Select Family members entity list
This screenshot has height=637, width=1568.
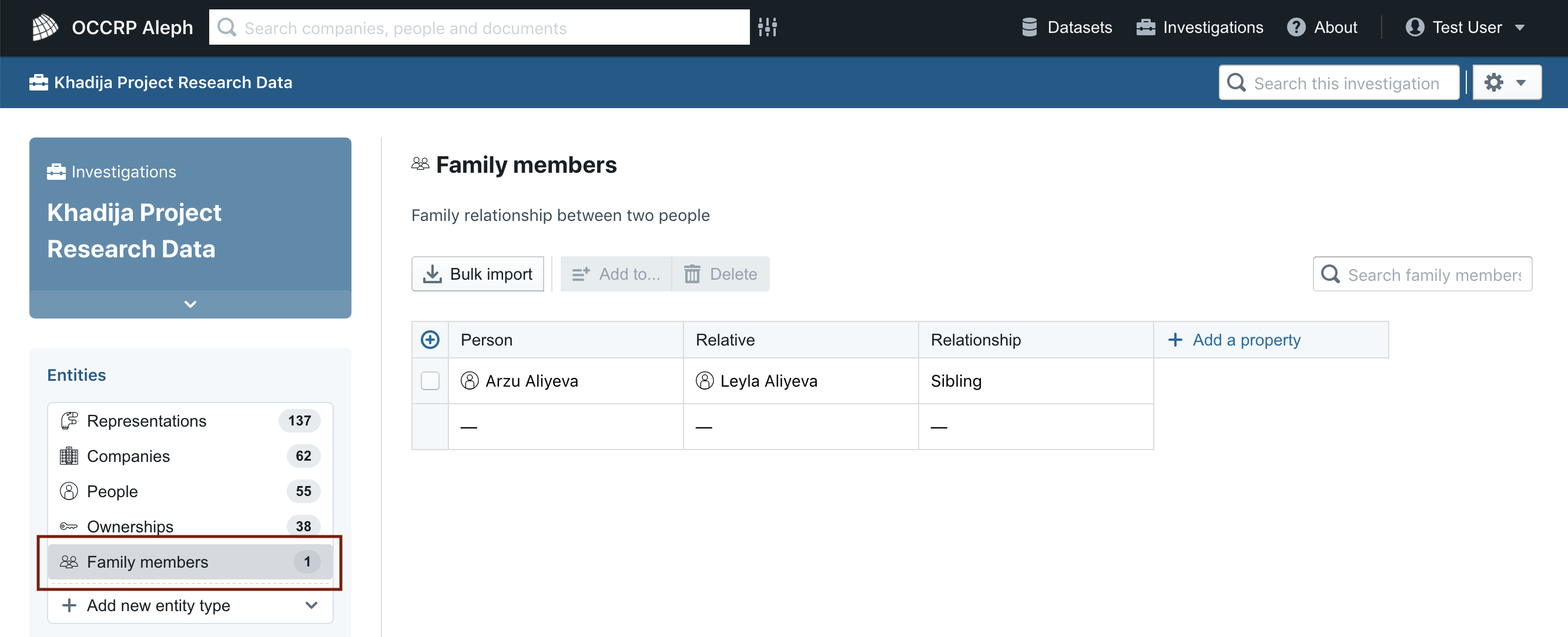click(x=190, y=562)
